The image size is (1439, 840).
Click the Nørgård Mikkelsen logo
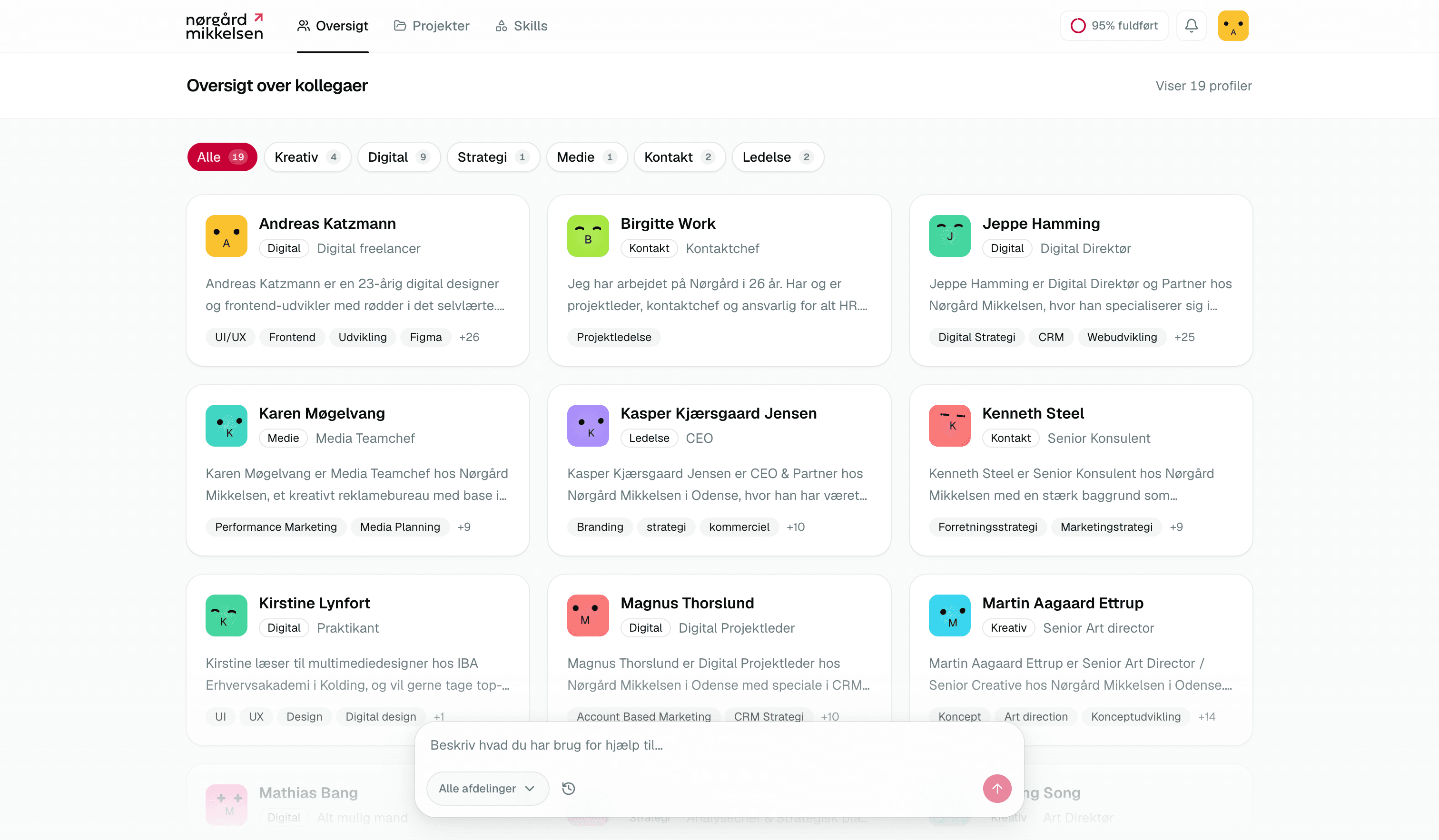(225, 26)
